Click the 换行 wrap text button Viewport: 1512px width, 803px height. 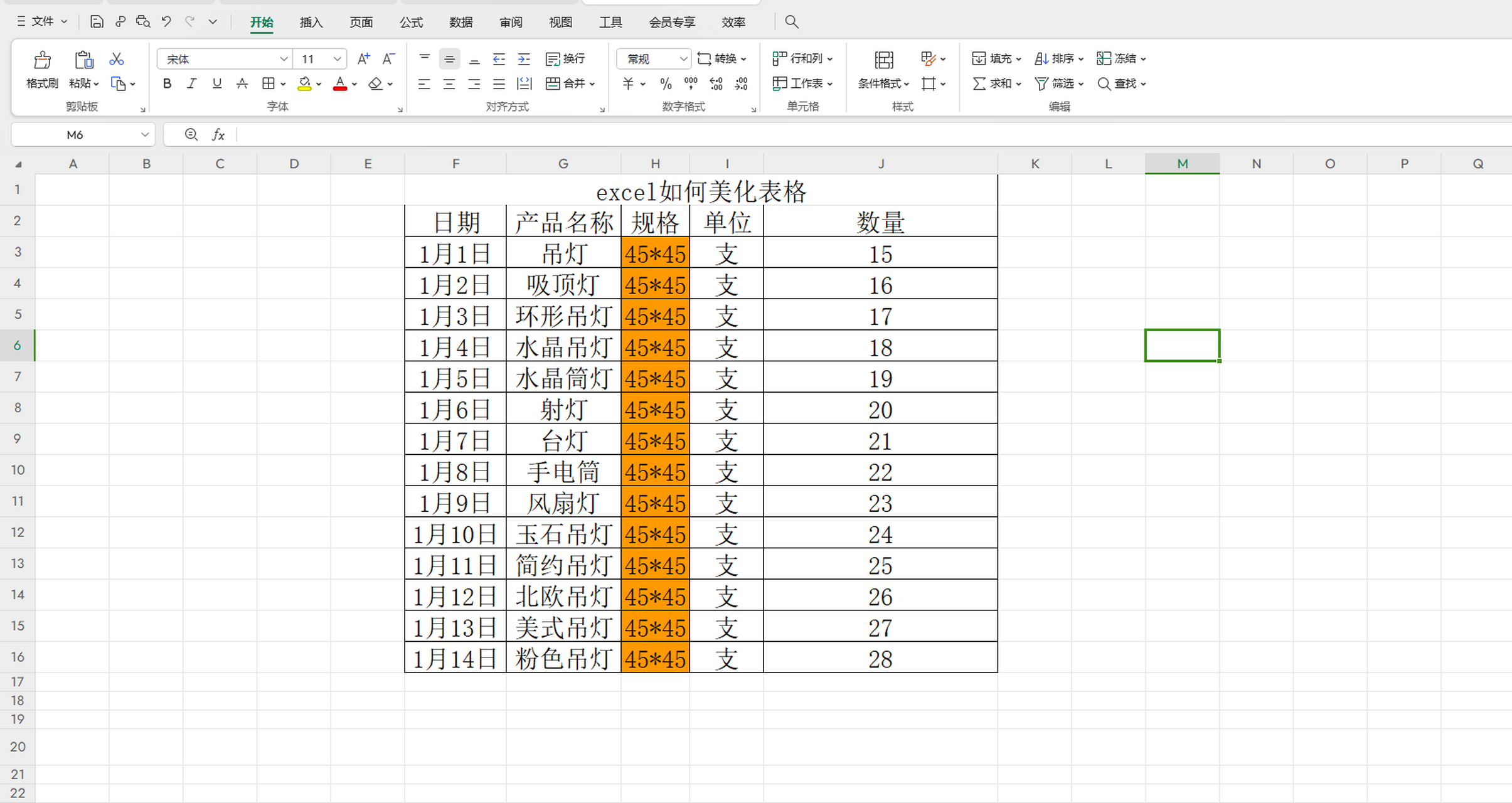(565, 59)
